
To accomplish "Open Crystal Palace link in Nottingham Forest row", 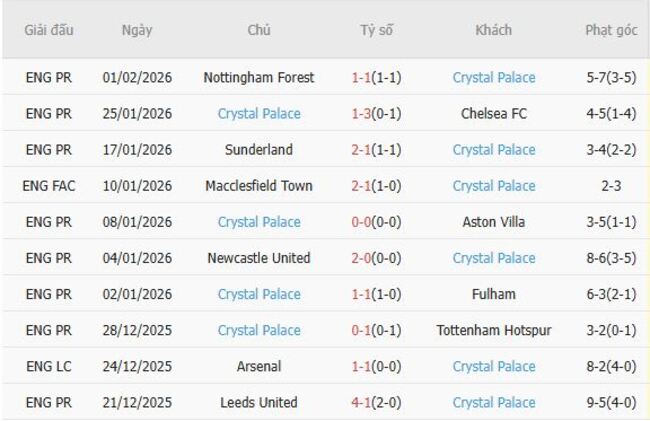I will 493,77.
